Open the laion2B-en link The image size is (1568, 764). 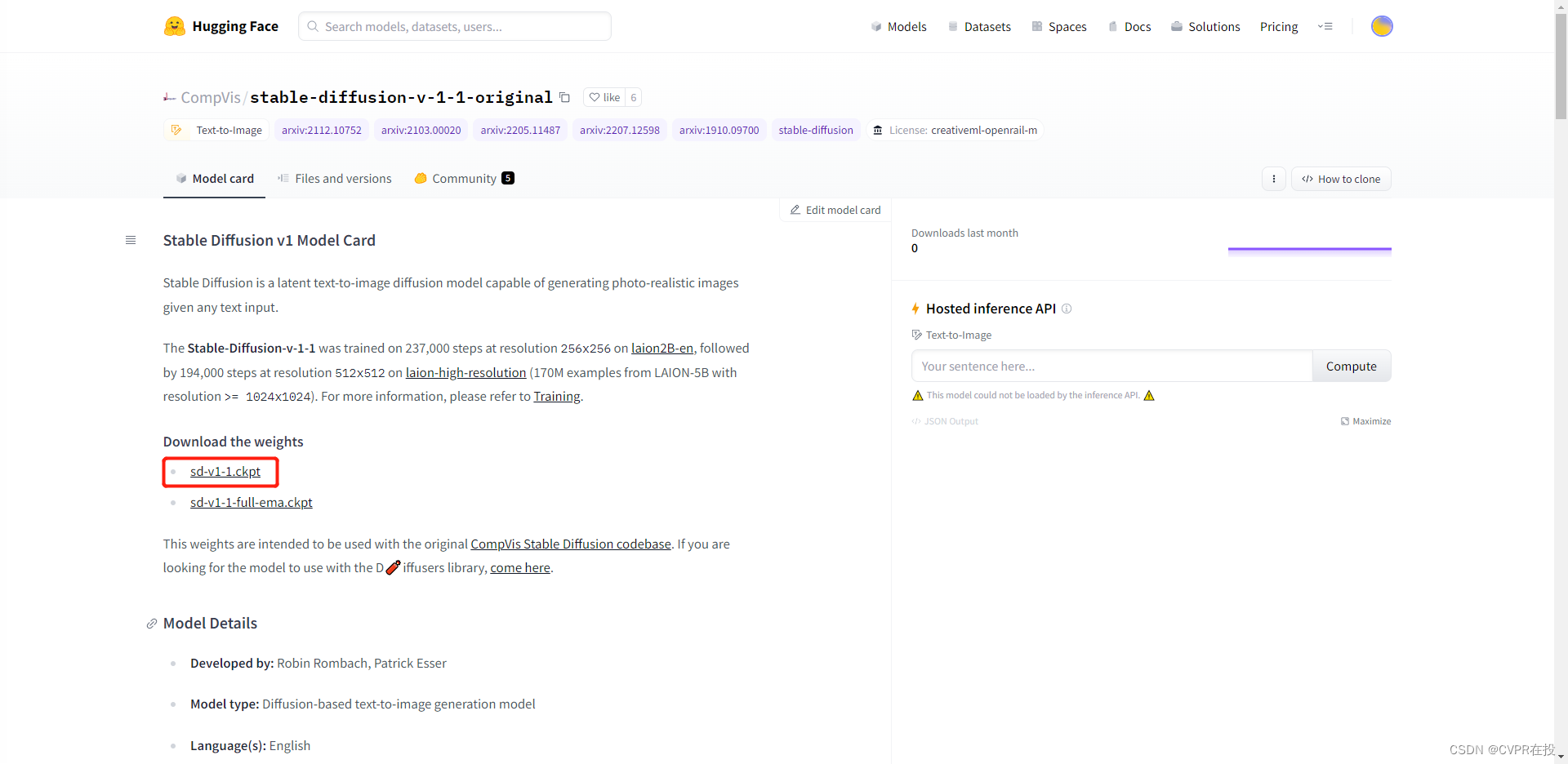point(662,348)
